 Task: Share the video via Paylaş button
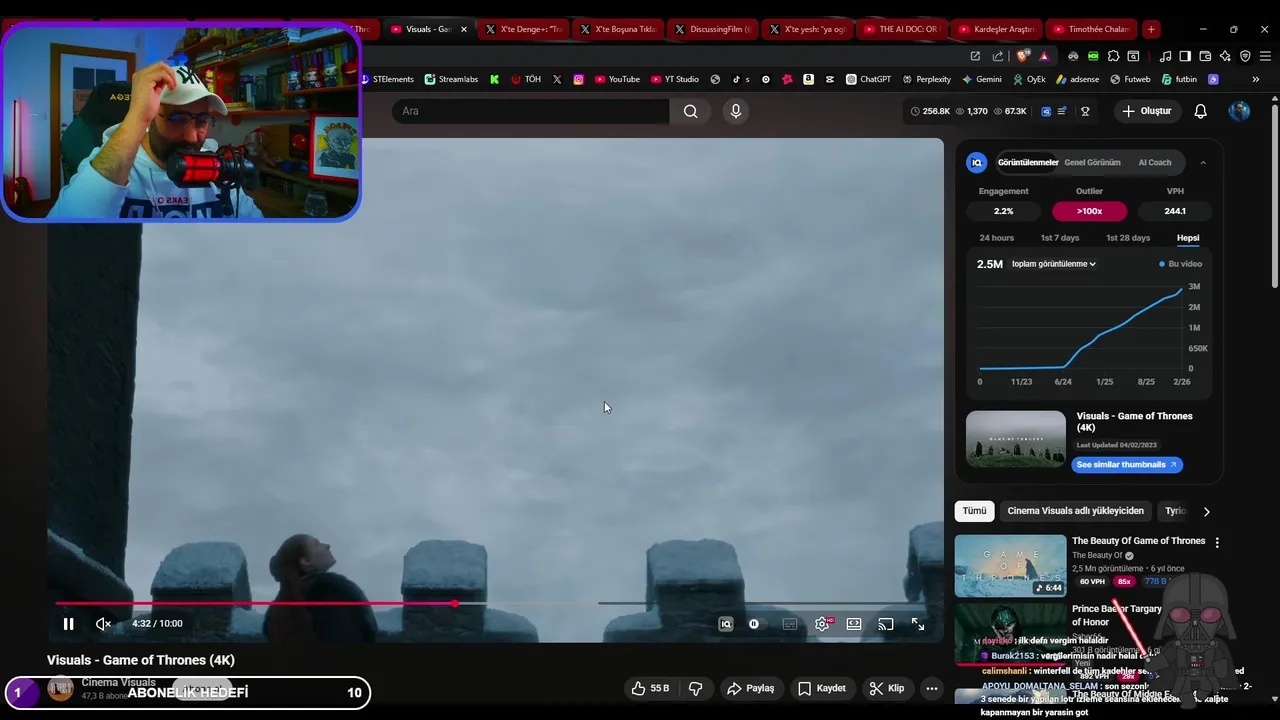coord(751,688)
